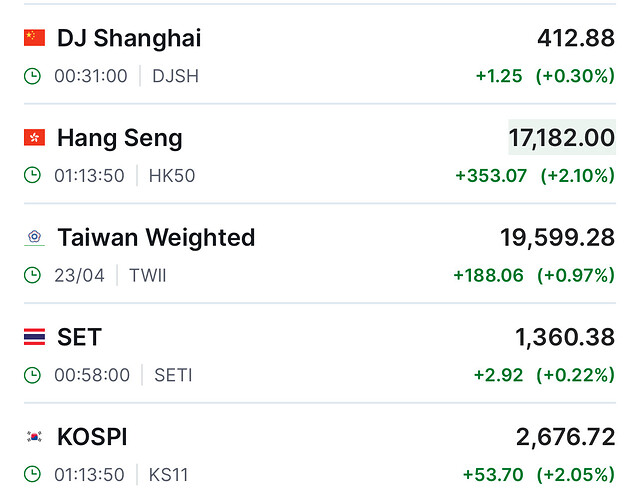Click the Hong Kong flag icon
The image size is (640, 500).
(x=34, y=138)
